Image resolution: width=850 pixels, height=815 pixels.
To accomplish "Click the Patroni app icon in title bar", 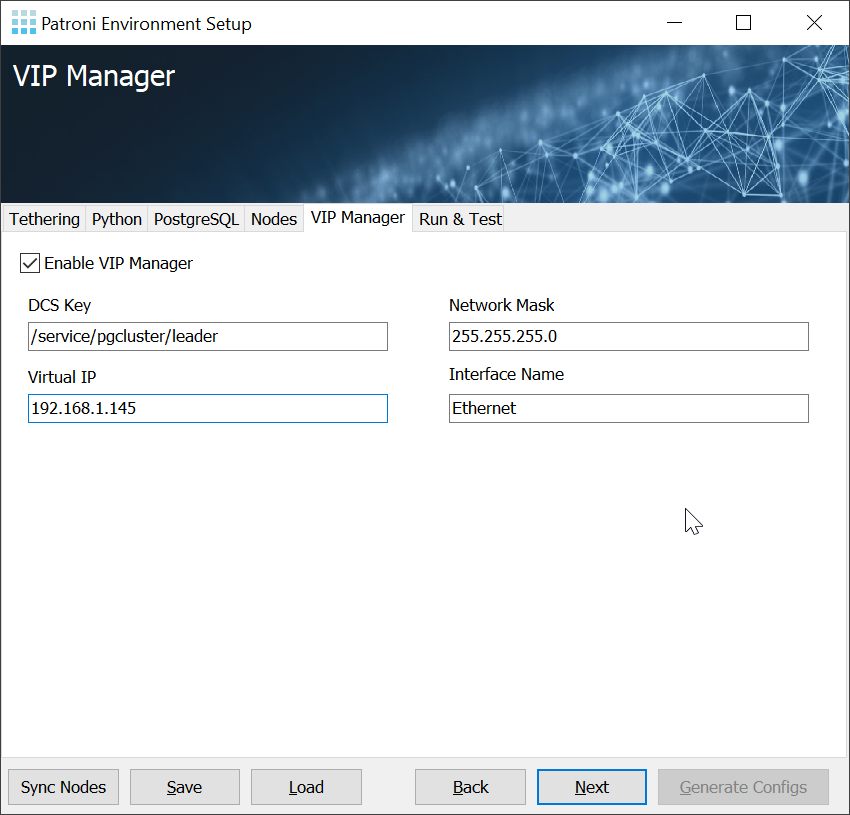I will pos(23,23).
